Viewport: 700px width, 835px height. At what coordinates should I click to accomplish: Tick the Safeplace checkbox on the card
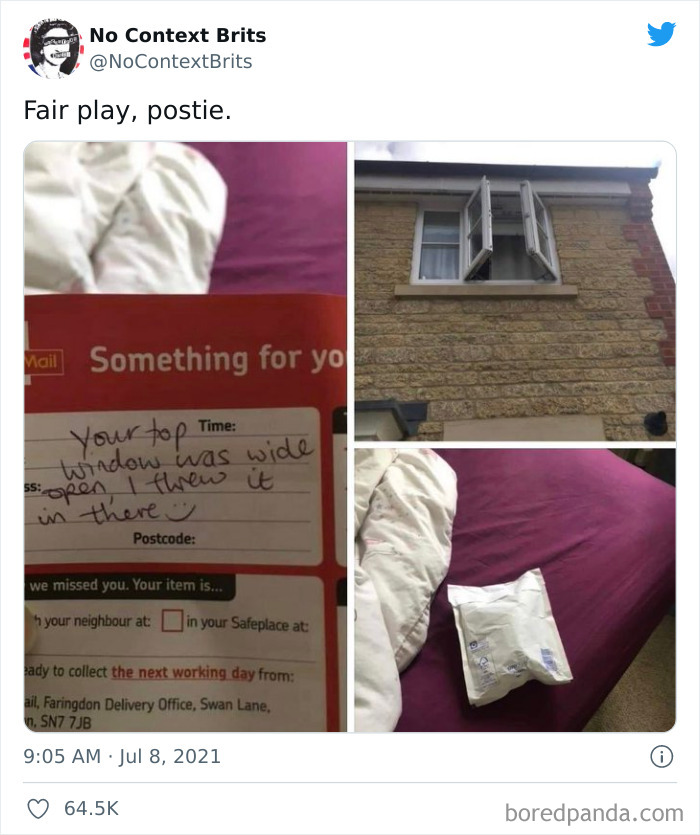pyautogui.click(x=172, y=621)
